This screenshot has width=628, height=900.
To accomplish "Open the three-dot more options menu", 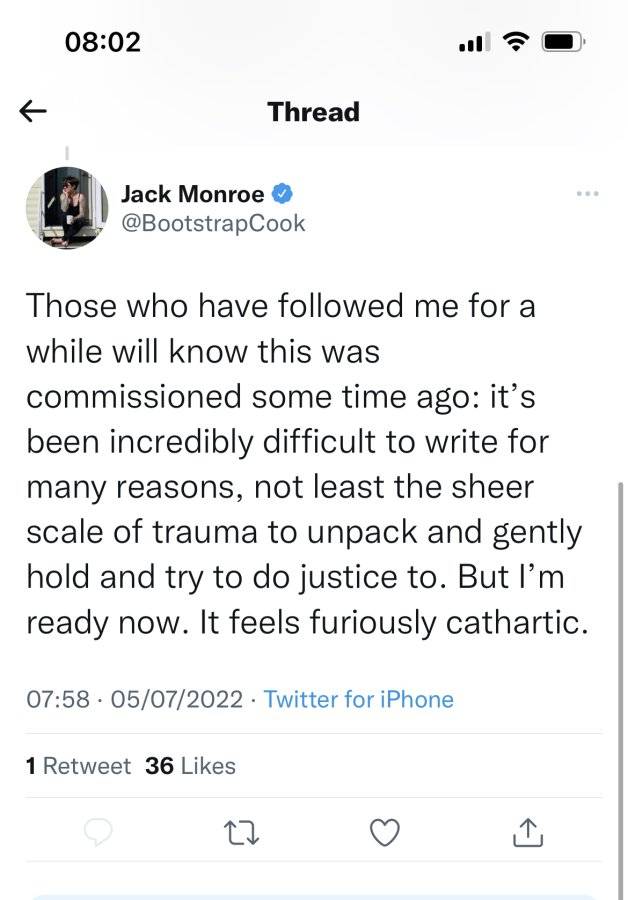I will click(588, 194).
